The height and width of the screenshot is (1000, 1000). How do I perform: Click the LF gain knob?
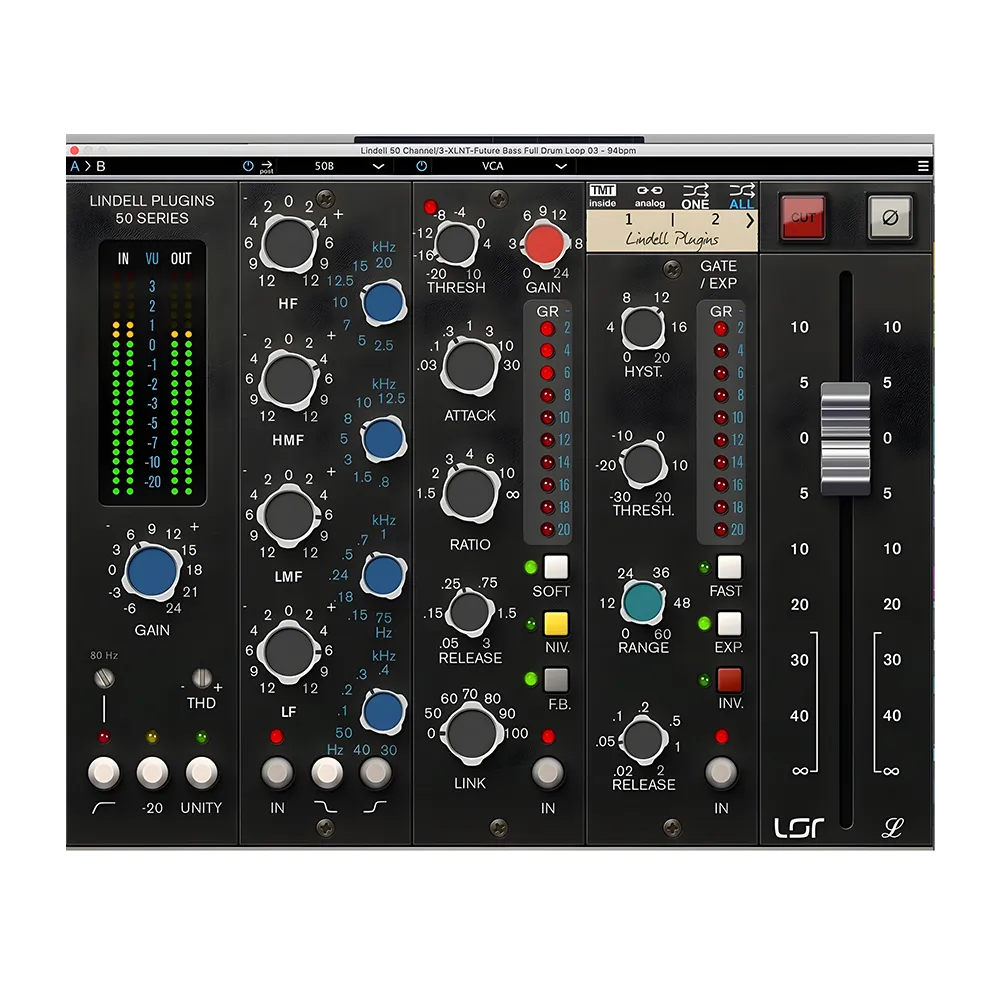(x=289, y=652)
